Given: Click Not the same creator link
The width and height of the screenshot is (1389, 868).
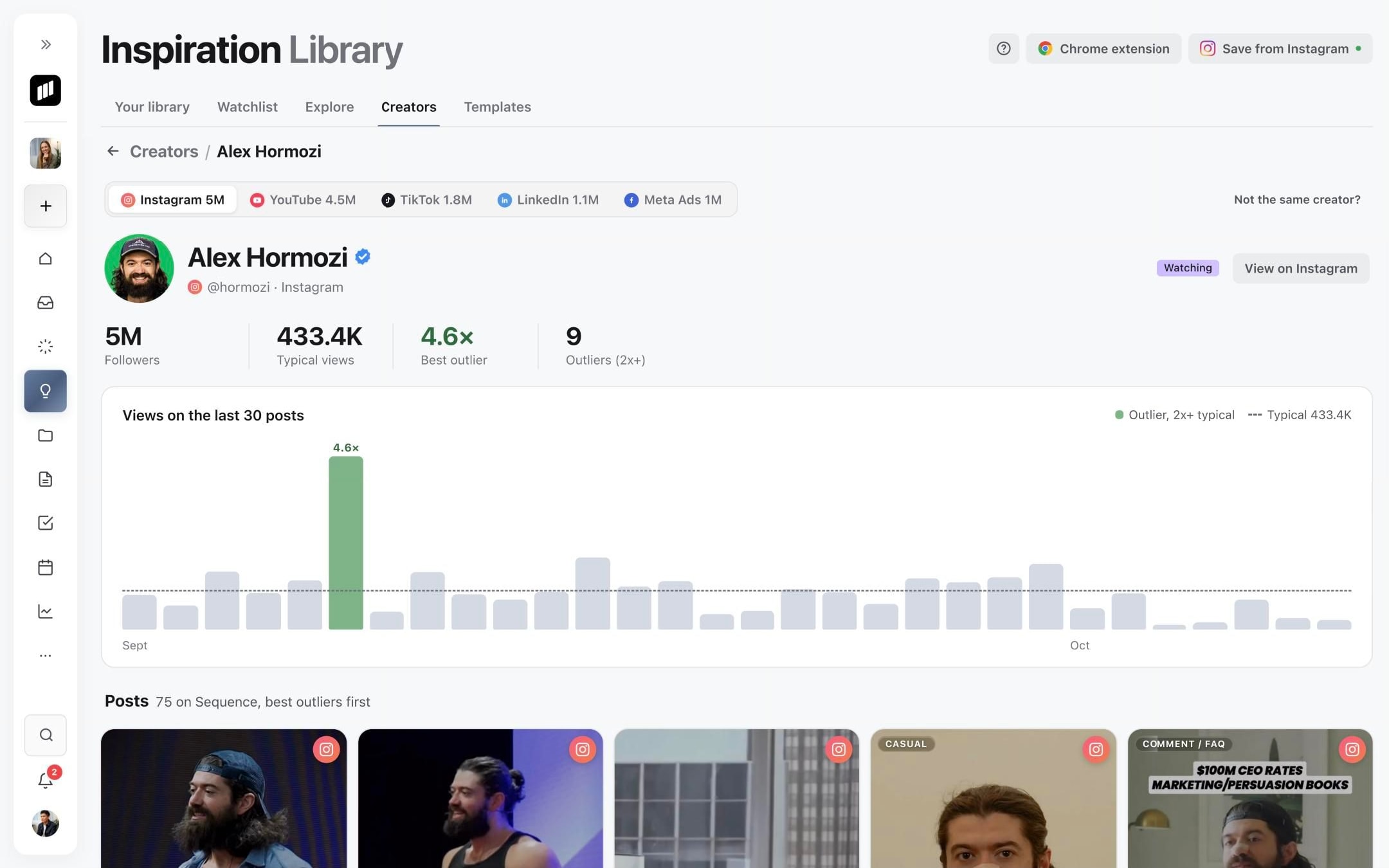Looking at the screenshot, I should coord(1297,200).
